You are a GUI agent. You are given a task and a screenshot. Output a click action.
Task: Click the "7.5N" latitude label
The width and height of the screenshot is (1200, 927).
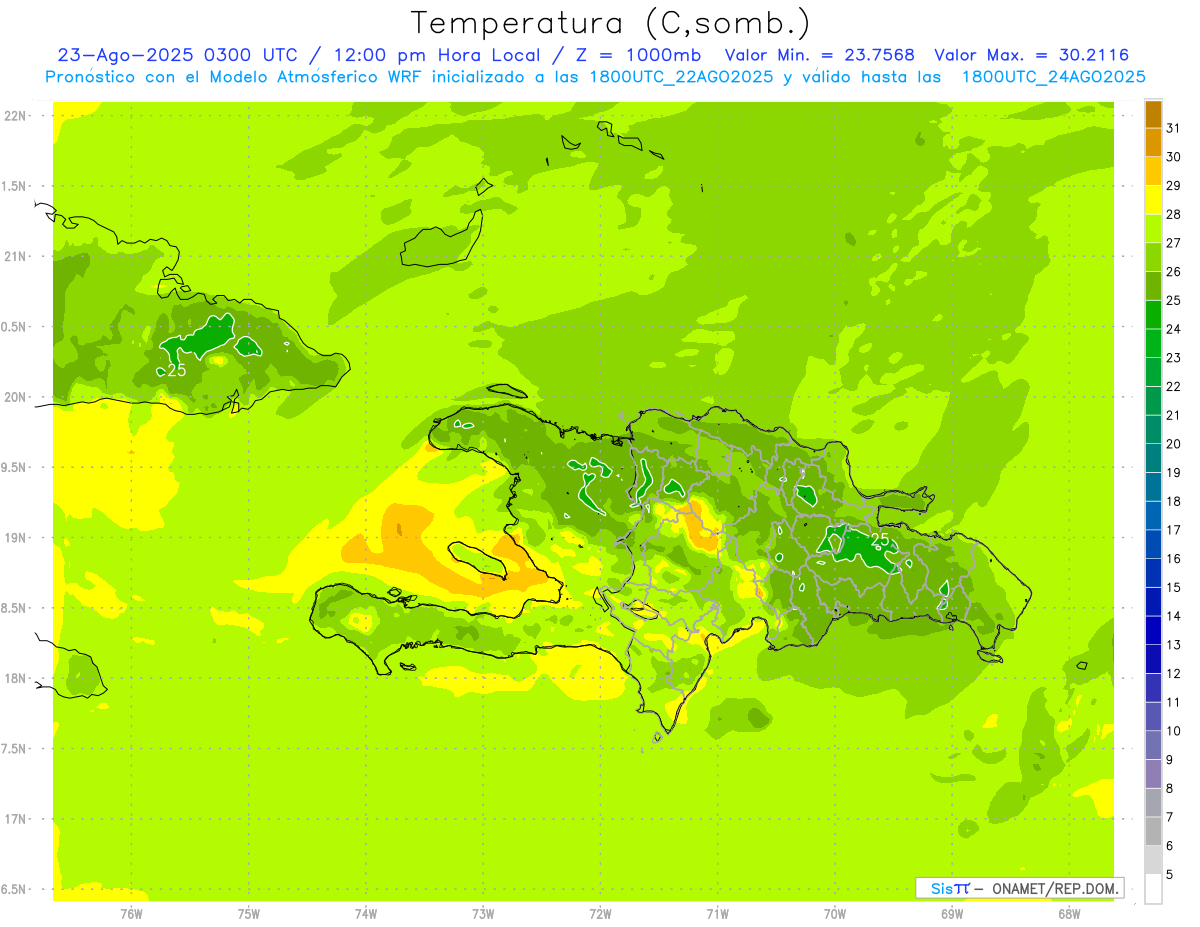pos(14,749)
